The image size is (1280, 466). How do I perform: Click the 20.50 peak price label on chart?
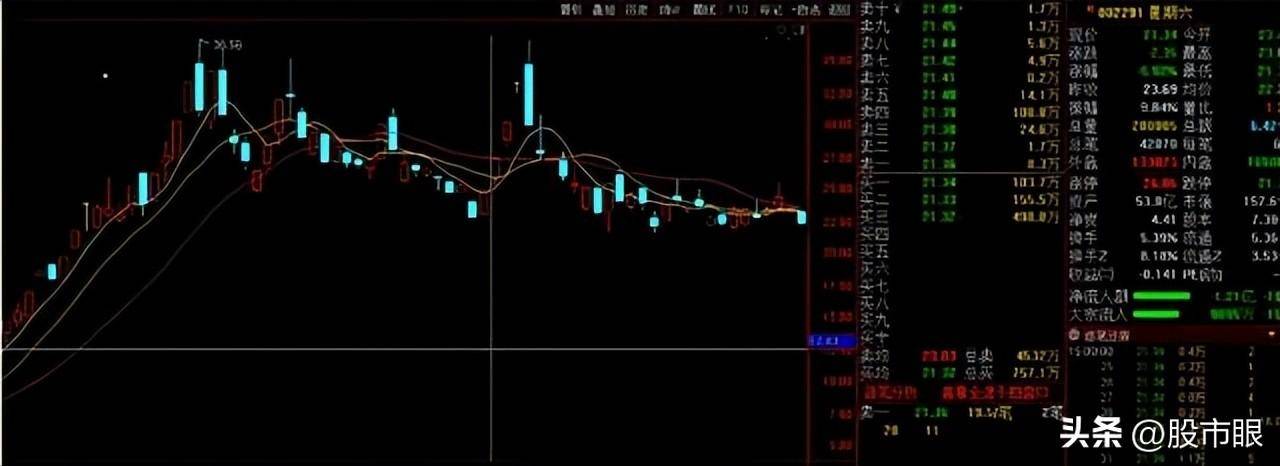pyautogui.click(x=229, y=45)
